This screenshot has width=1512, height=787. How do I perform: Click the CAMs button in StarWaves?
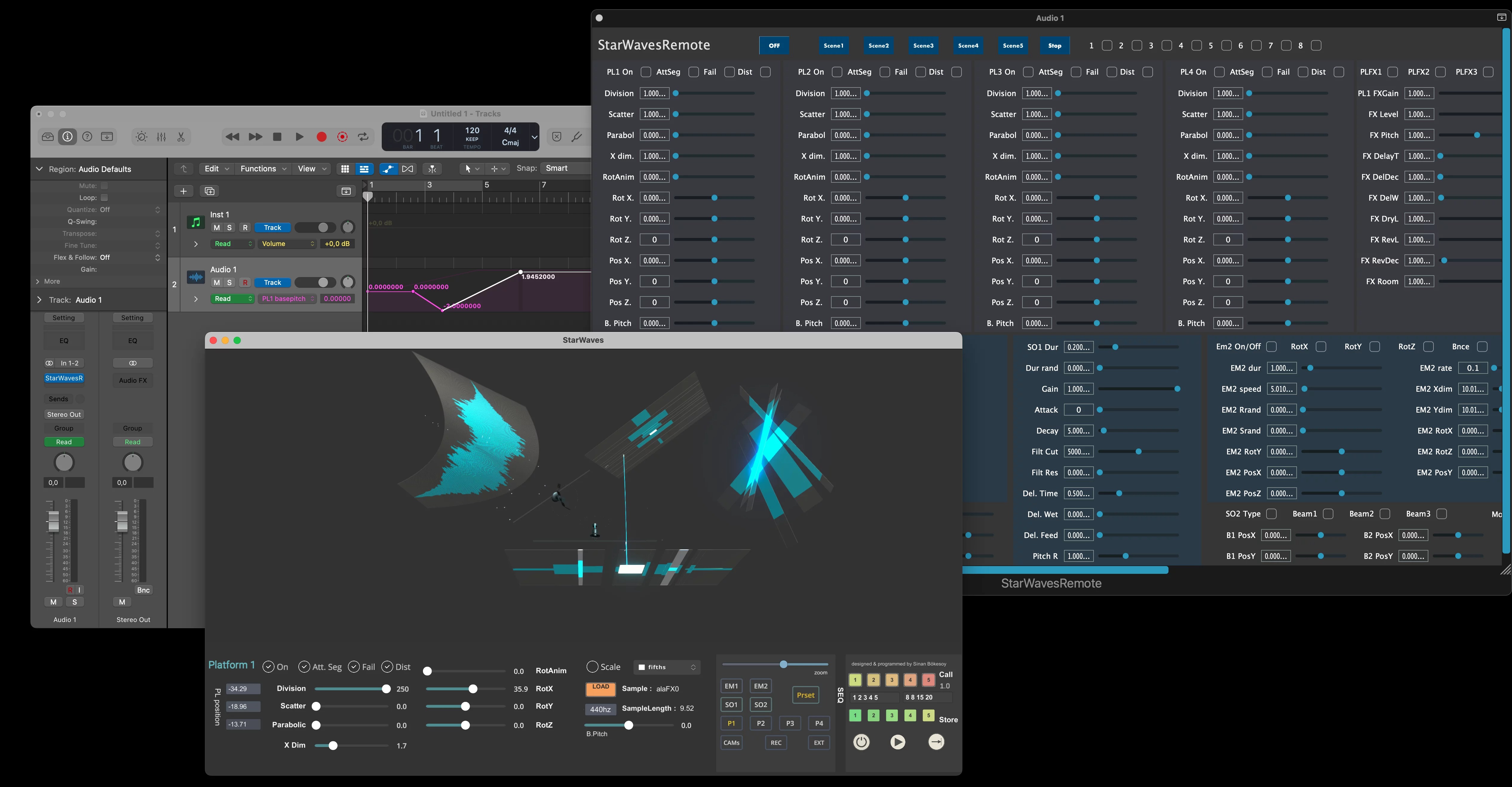coord(731,743)
